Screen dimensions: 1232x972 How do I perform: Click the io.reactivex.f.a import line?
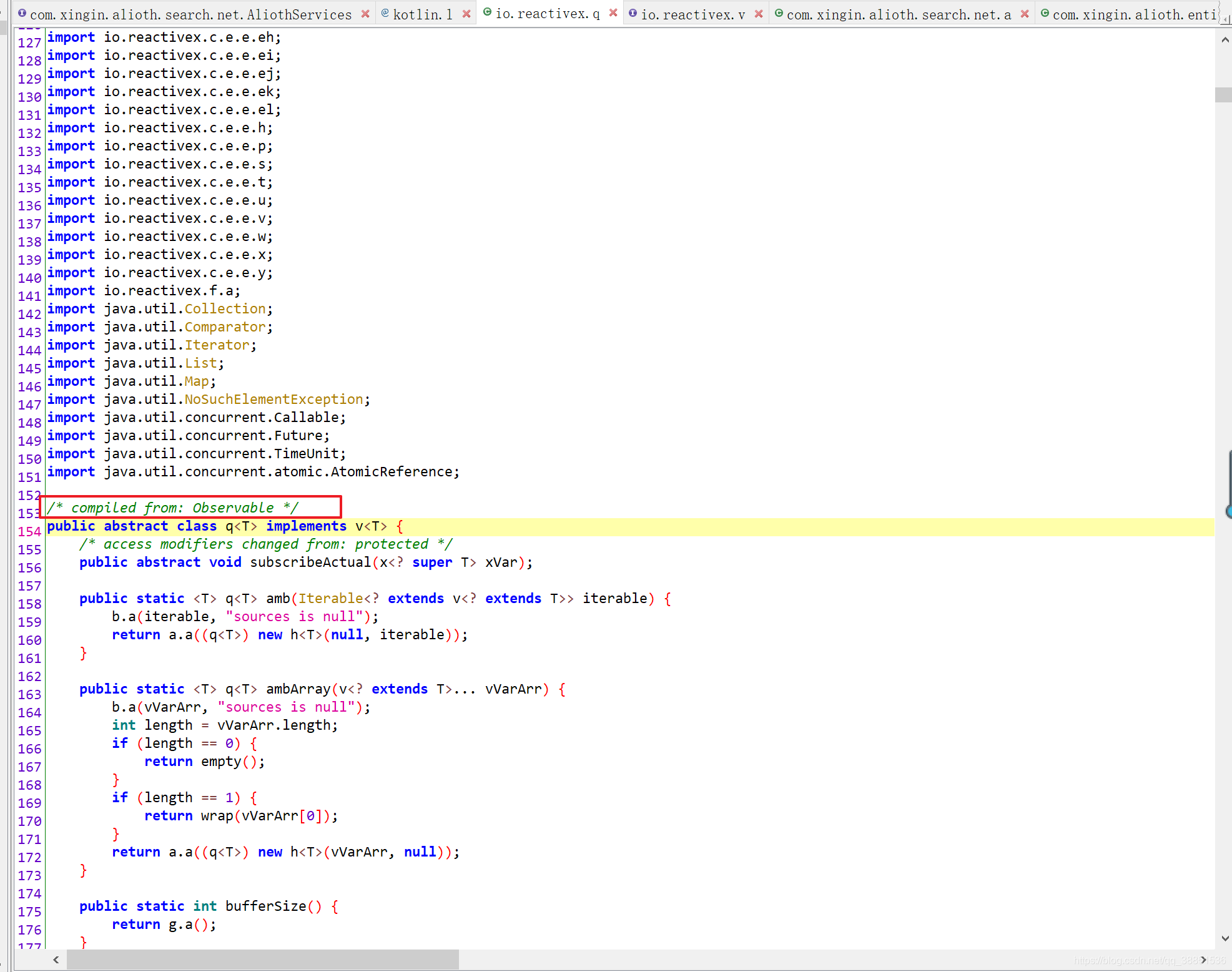[144, 291]
